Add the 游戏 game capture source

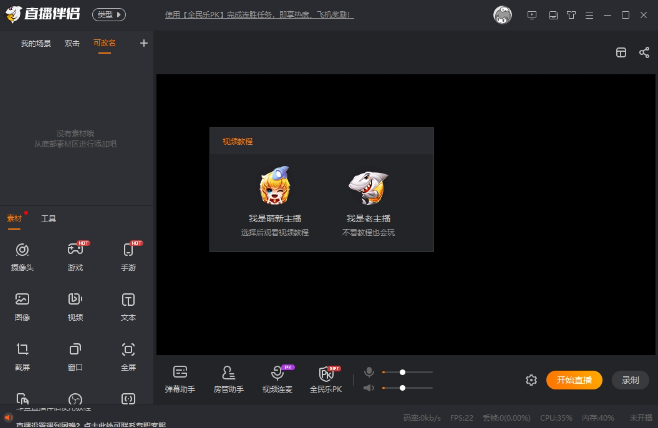(x=76, y=256)
